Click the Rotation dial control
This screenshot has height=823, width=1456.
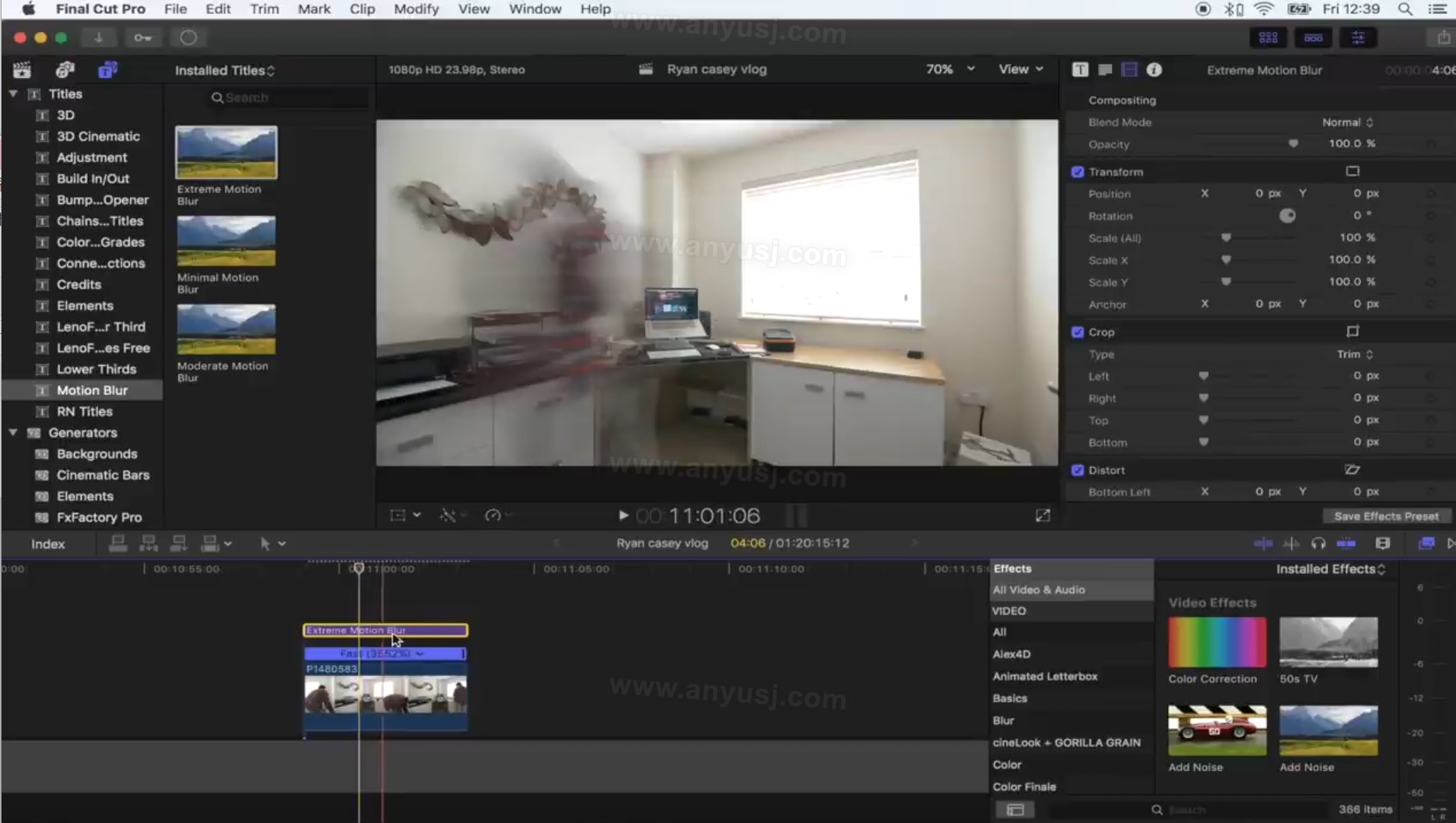tap(1287, 216)
